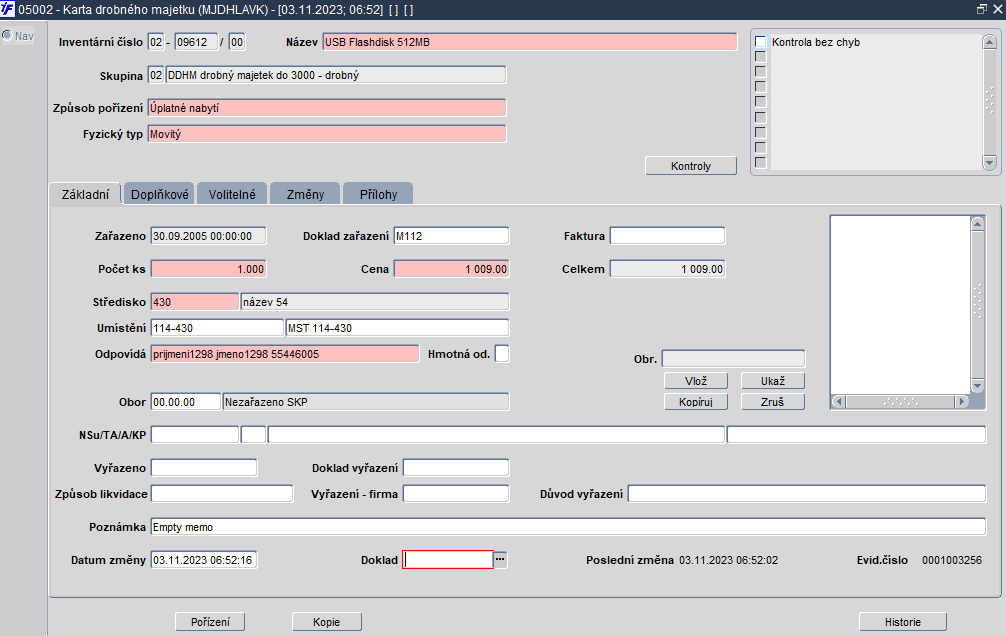Click the Zruš button
Viewport: 1006px width, 636px height.
pyautogui.click(x=773, y=402)
